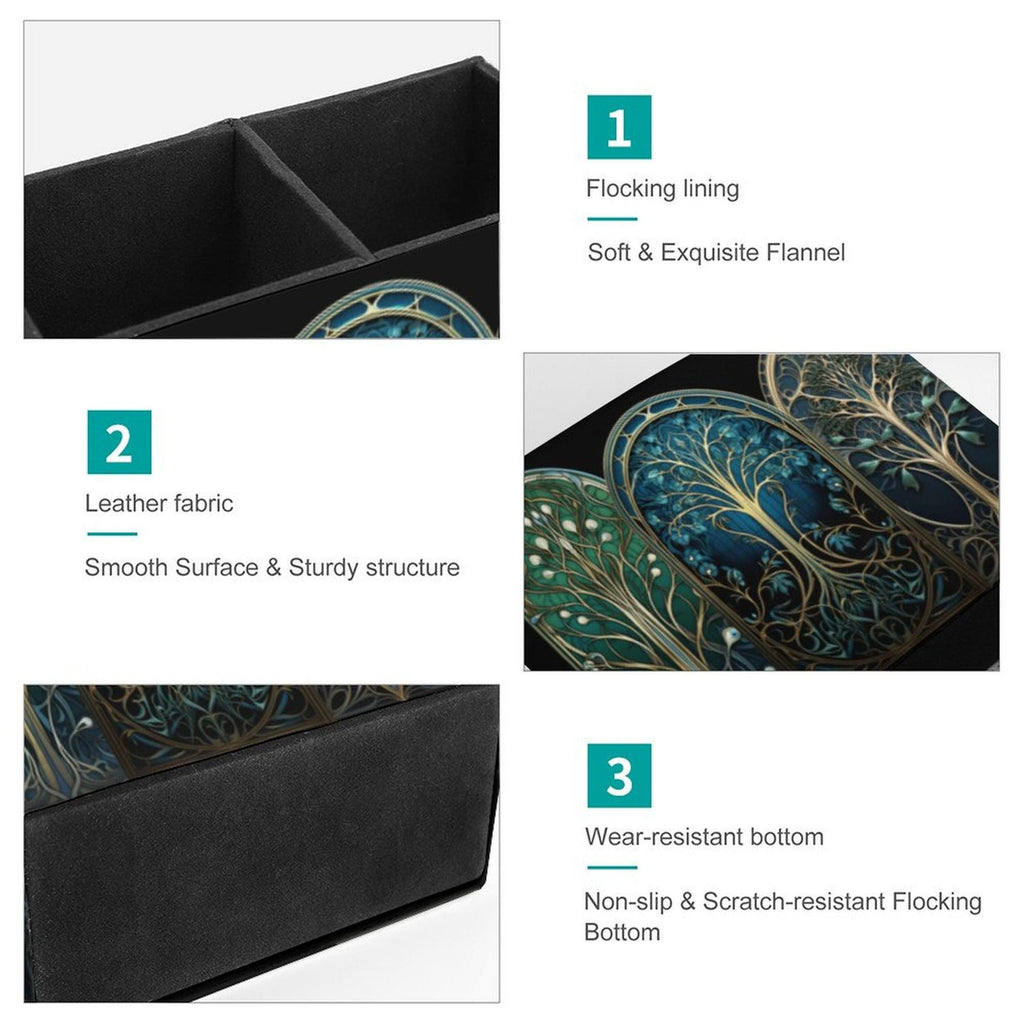Screen dimensions: 1024x1024
Task: Click teal divider under Flocking lining
Action: coord(612,219)
